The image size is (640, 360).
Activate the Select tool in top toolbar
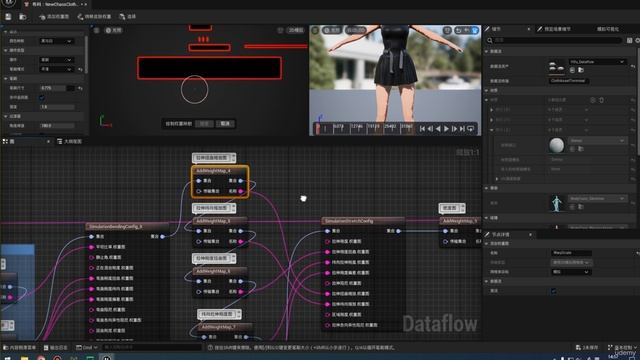(x=127, y=16)
